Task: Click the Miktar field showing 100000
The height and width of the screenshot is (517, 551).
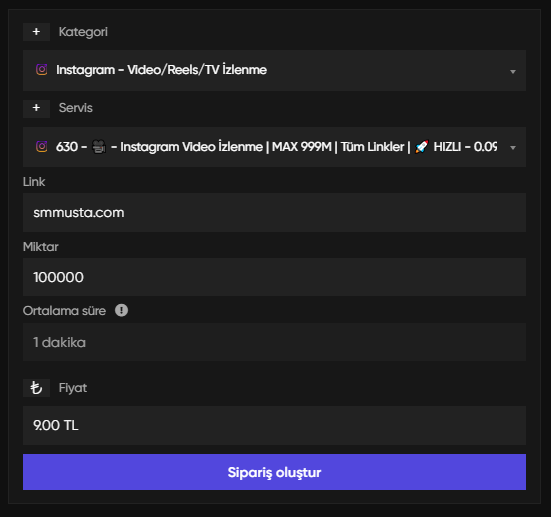Action: 274,277
